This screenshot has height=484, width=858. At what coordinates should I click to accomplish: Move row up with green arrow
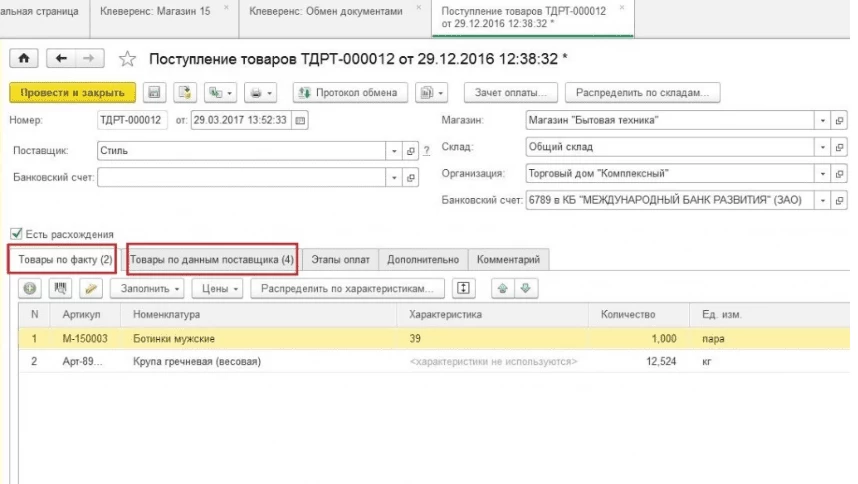[x=503, y=288]
